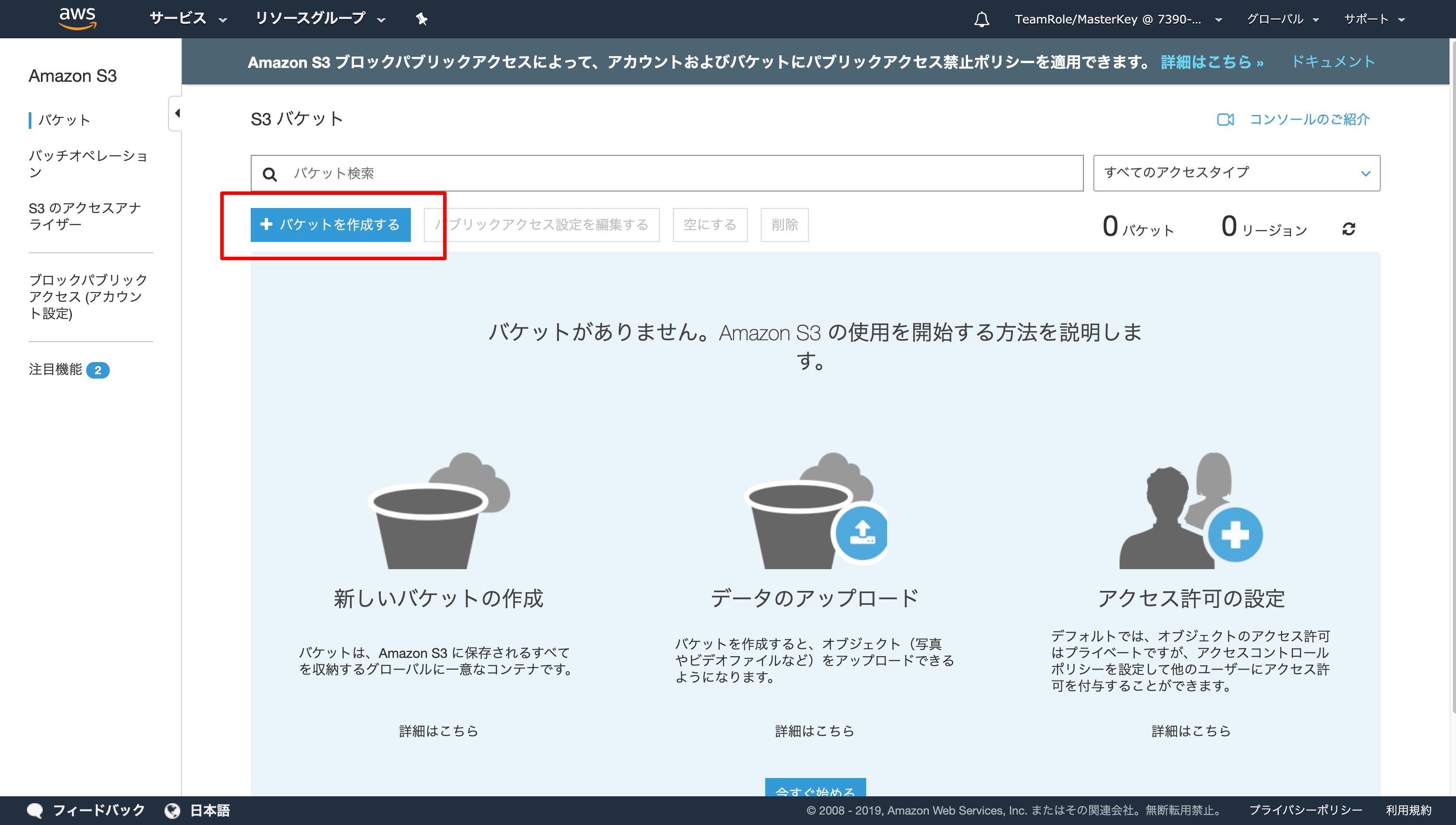Screen dimensions: 1456x825
Task: Click the globe language icon
Action: tap(172, 810)
